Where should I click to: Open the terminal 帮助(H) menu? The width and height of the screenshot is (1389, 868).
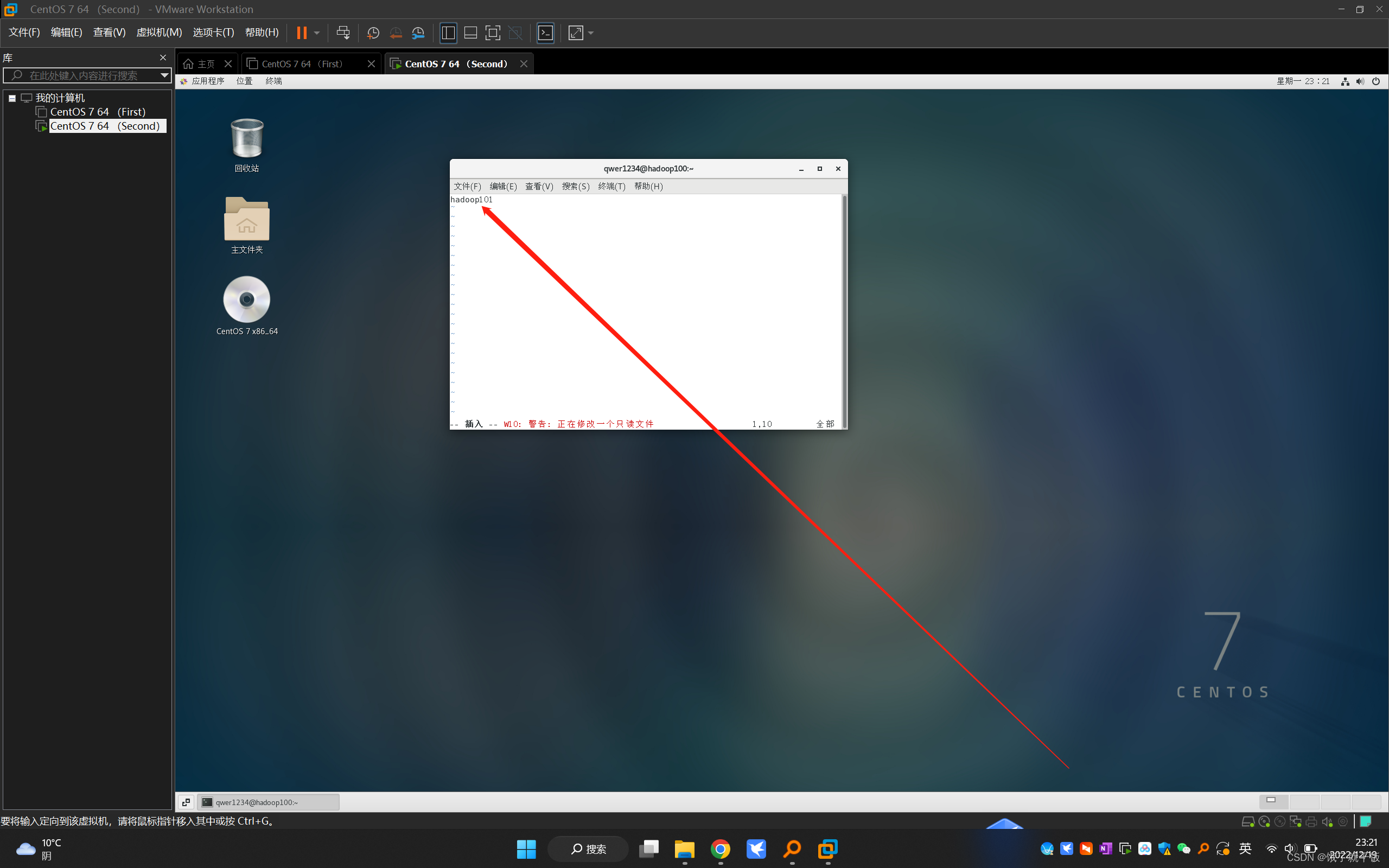[x=648, y=186]
